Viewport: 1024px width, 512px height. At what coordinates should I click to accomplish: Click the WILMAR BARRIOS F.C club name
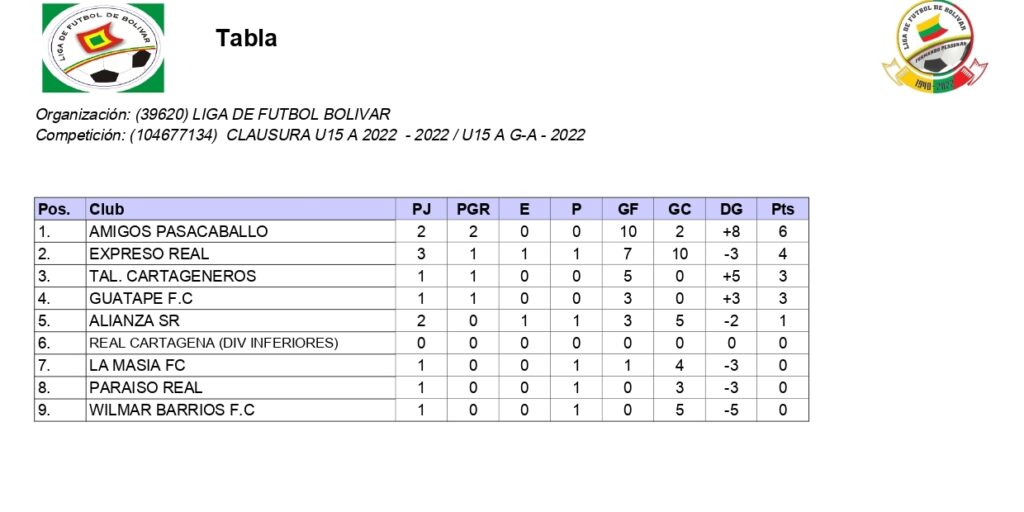coord(172,410)
